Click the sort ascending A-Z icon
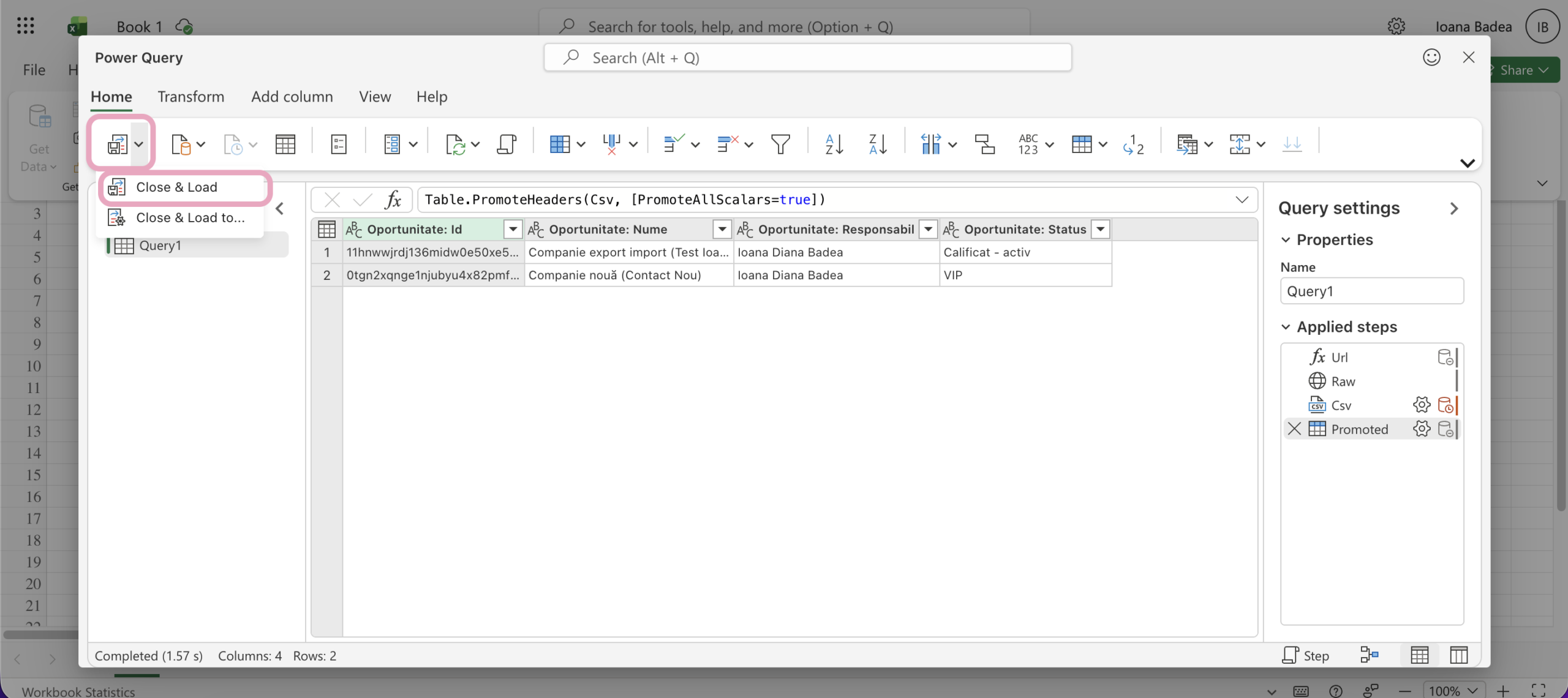This screenshot has height=698, width=1568. [x=834, y=144]
